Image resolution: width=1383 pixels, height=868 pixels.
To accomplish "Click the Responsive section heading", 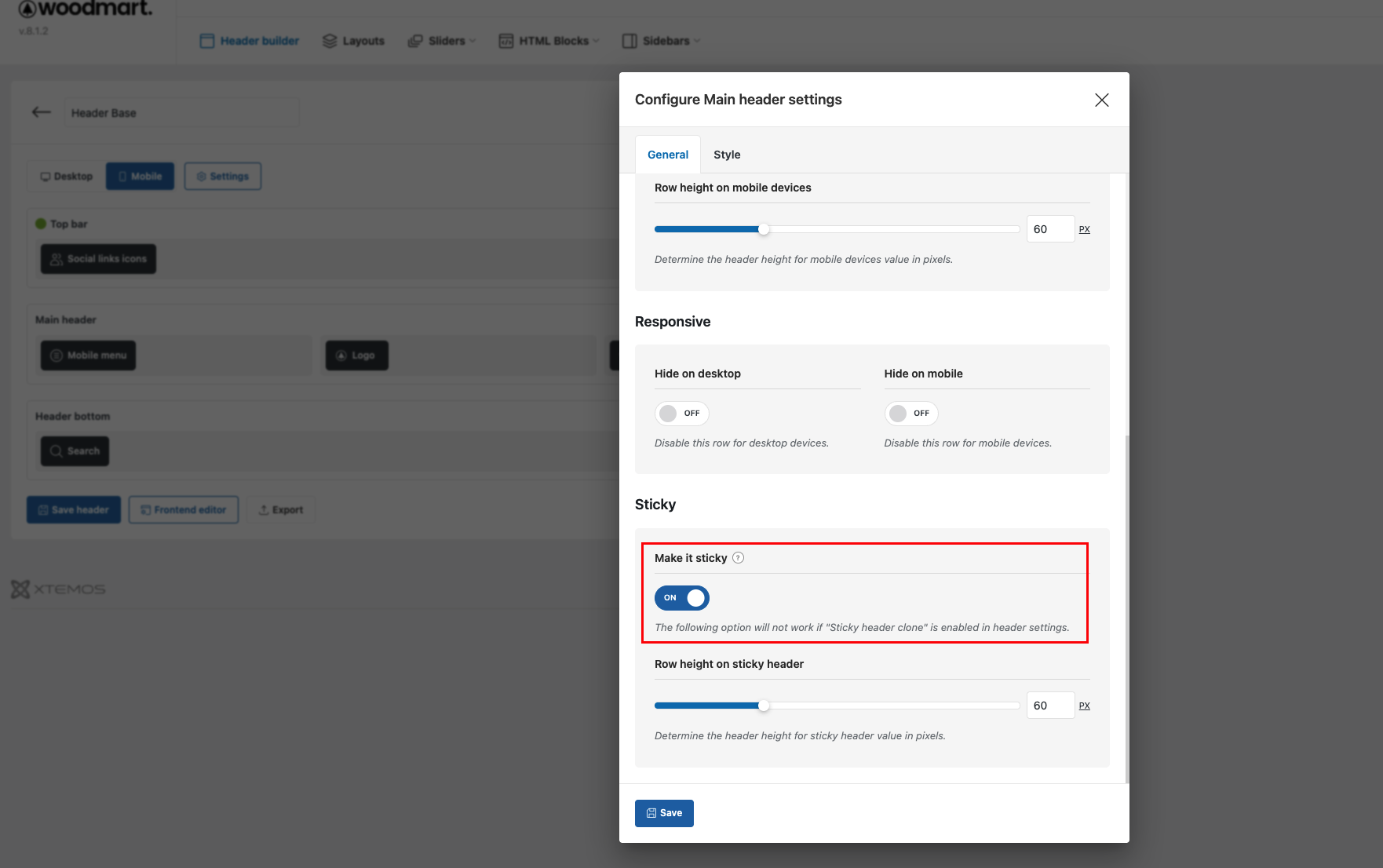I will 673,322.
